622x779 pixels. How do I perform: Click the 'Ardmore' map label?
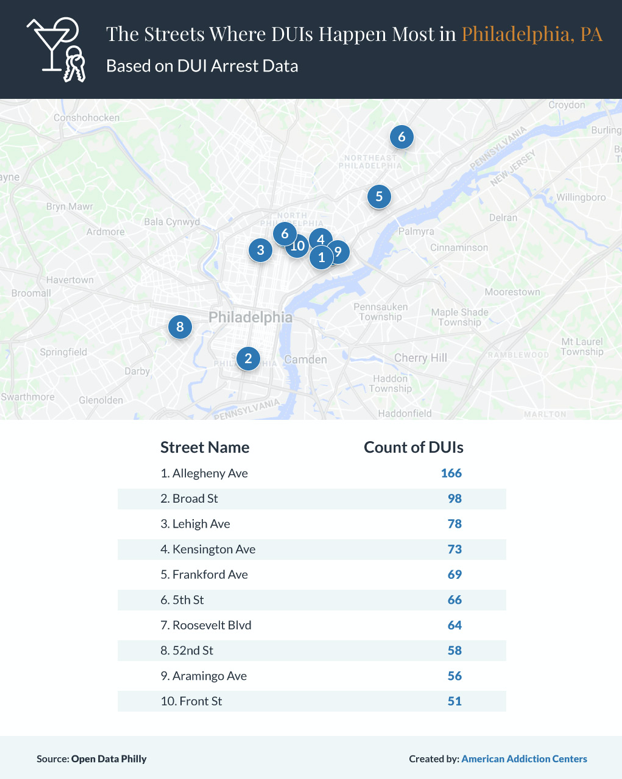(105, 232)
